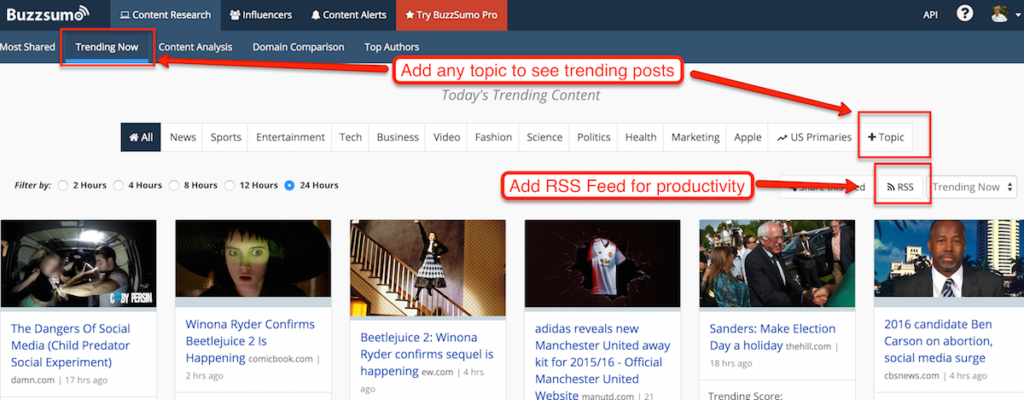Click the BuzzSumo logo
This screenshot has width=1024, height=400.
point(47,14)
